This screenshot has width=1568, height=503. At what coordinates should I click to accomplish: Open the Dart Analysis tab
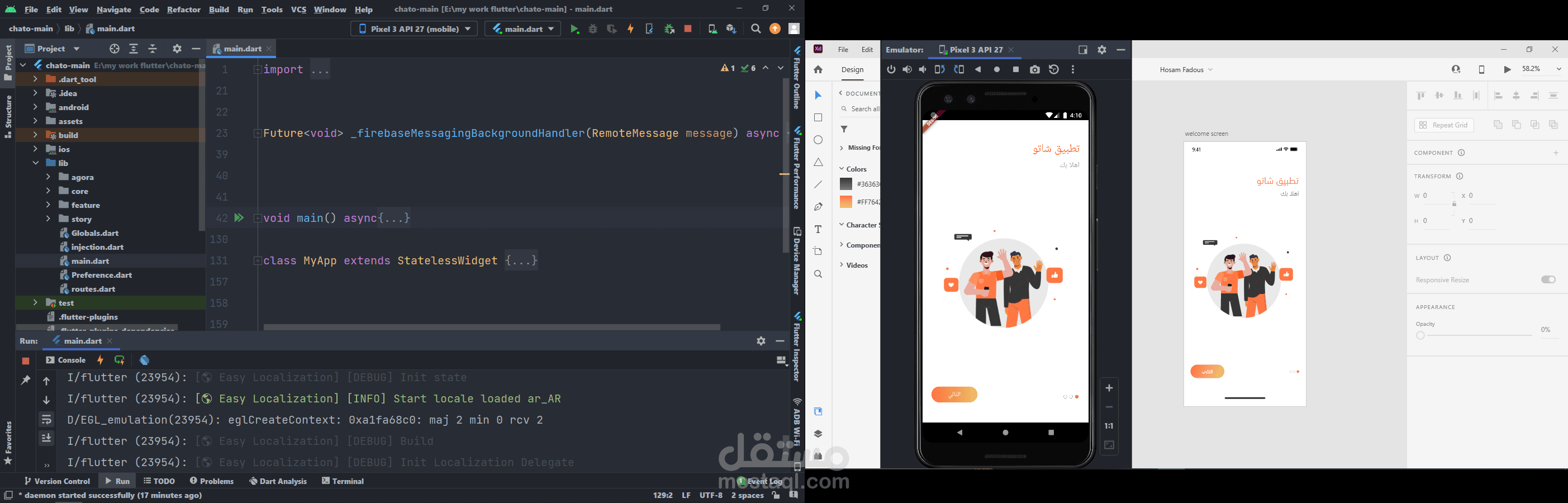tap(278, 481)
